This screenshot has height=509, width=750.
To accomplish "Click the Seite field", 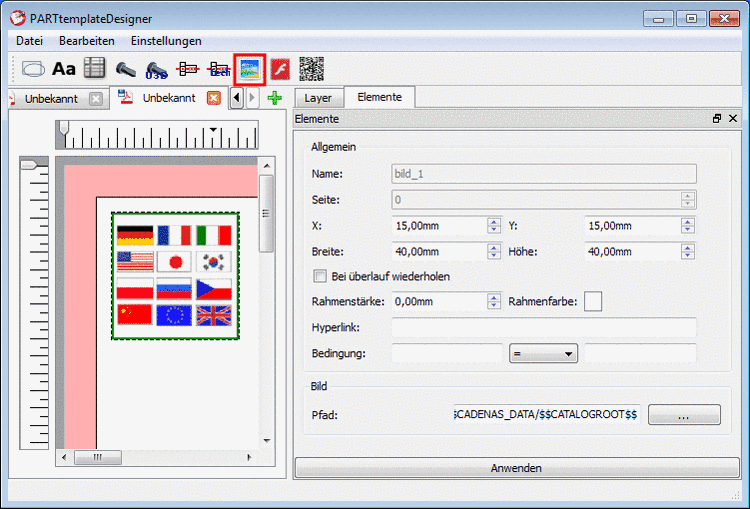I will tap(537, 200).
